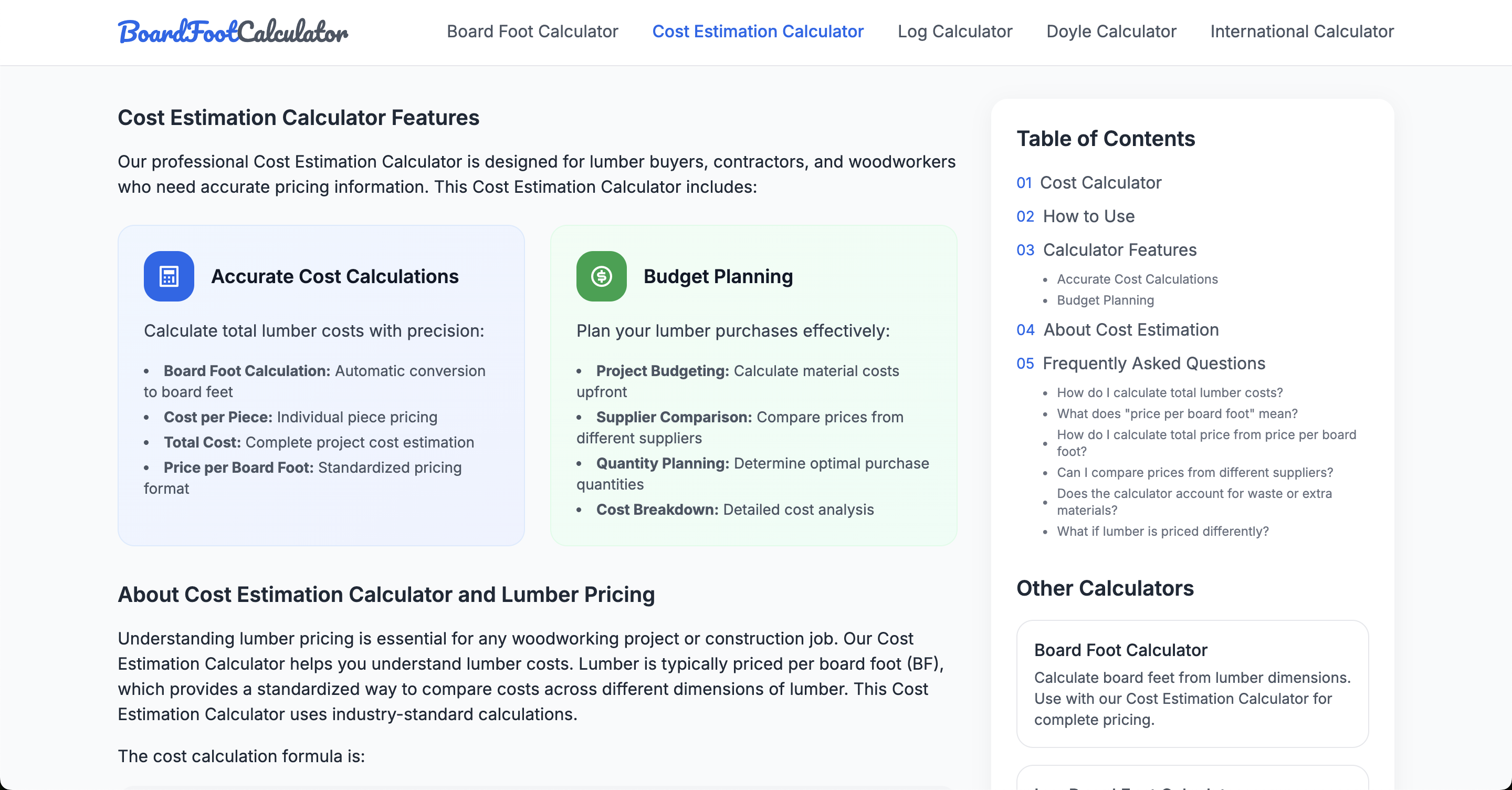1512x790 pixels.
Task: Open the Board Foot Calculator card
Action: pyautogui.click(x=1192, y=684)
